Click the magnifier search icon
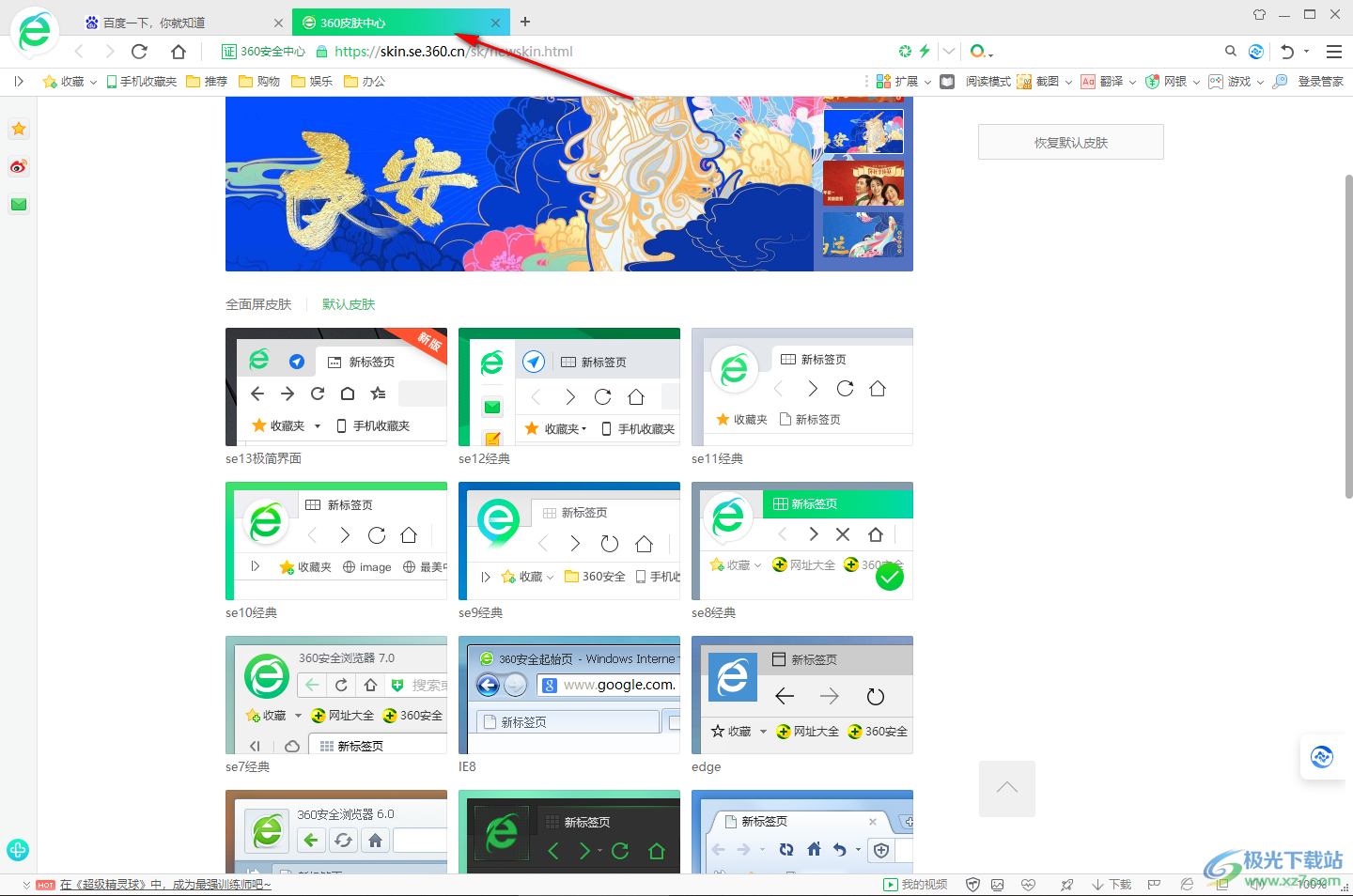The width and height of the screenshot is (1353, 896). pyautogui.click(x=1231, y=51)
